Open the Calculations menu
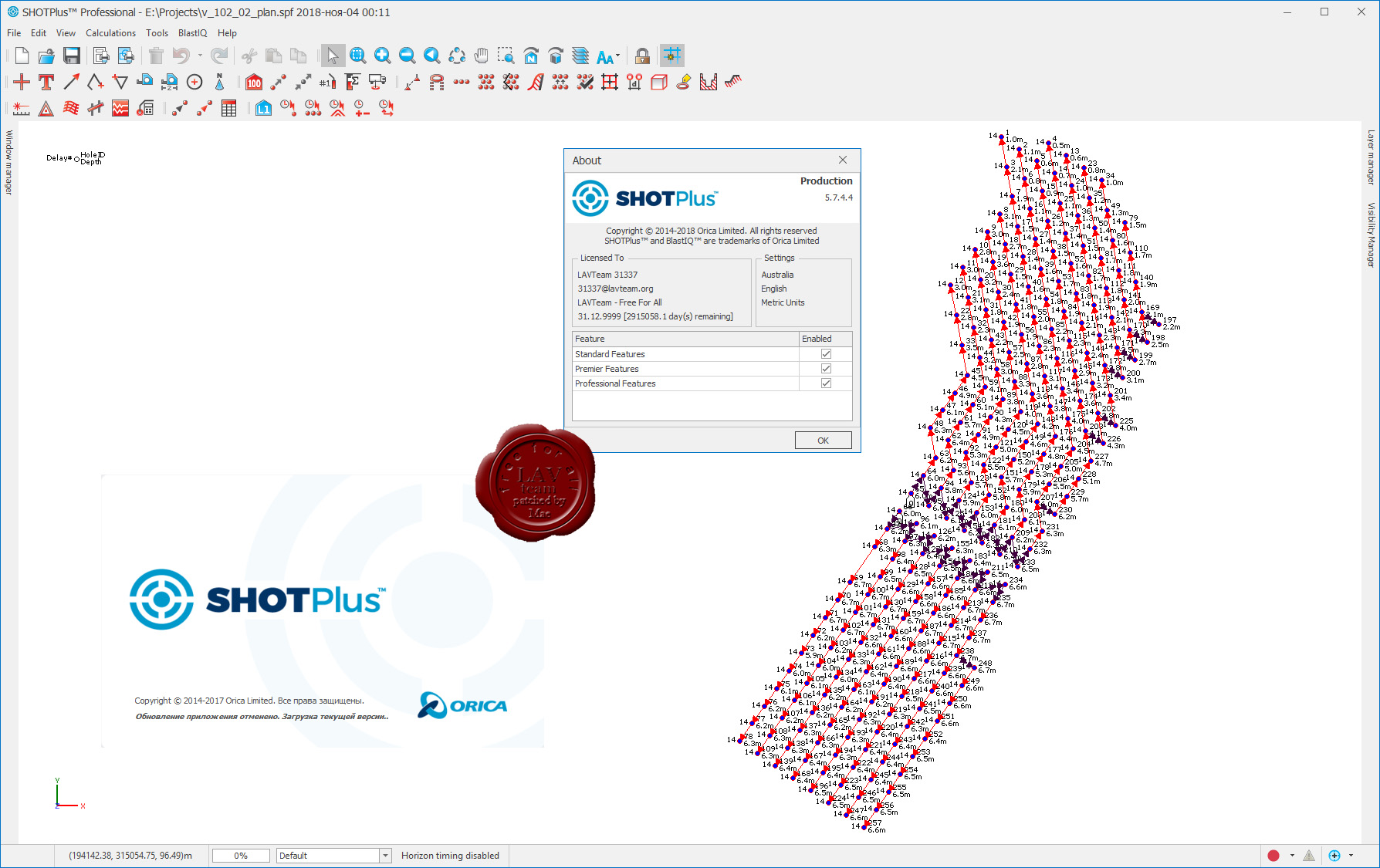The width and height of the screenshot is (1380, 868). pos(110,33)
